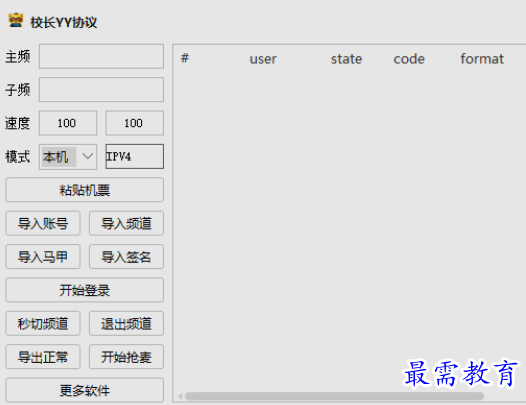Click the 导入频道 button
This screenshot has width=526, height=405.
[x=126, y=223]
